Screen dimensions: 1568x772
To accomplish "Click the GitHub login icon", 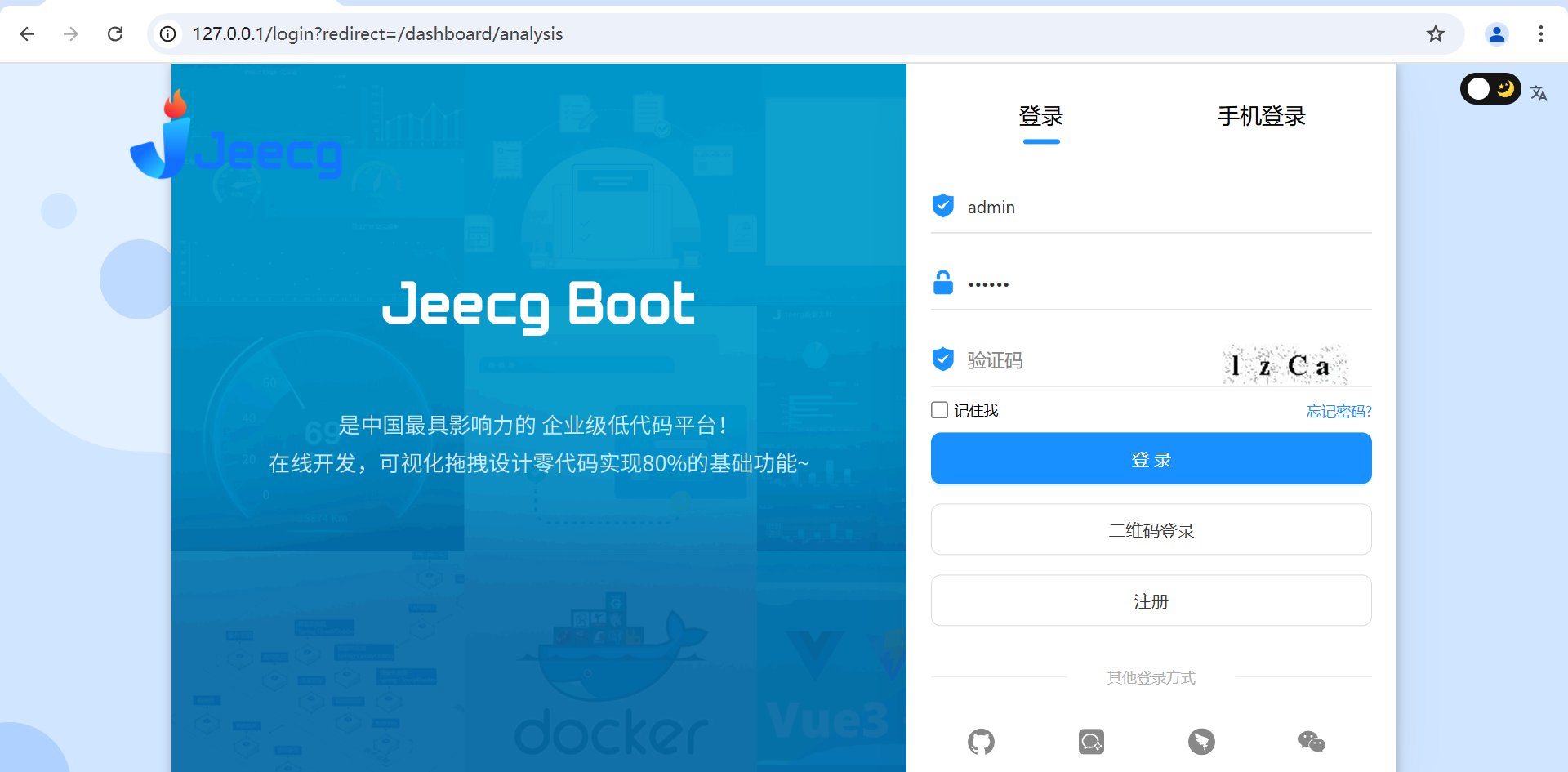I will [x=981, y=742].
